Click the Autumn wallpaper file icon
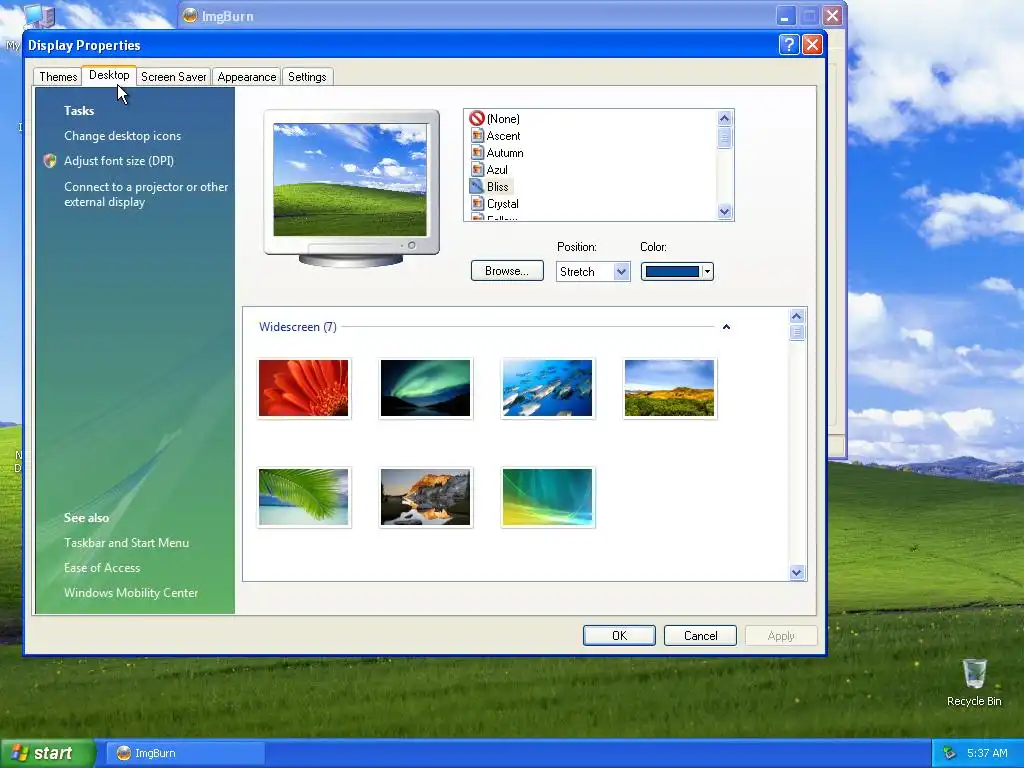The height and width of the screenshot is (768, 1024). pyautogui.click(x=477, y=153)
